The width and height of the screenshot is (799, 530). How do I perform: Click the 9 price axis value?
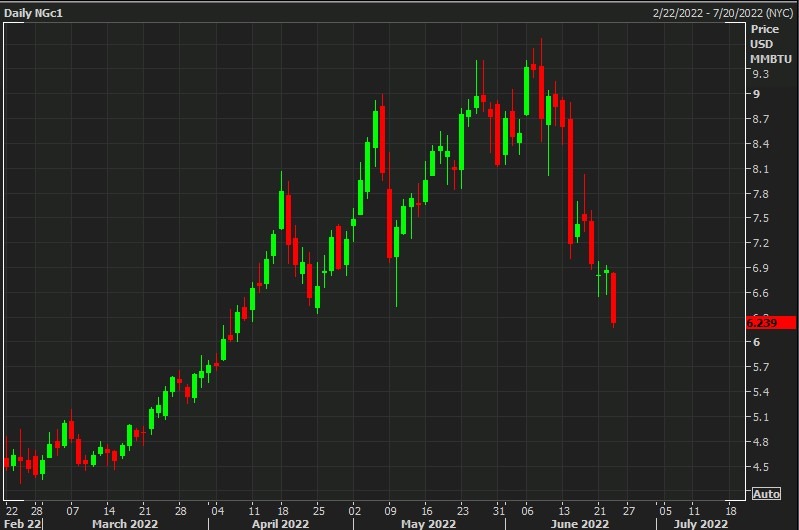[x=756, y=94]
